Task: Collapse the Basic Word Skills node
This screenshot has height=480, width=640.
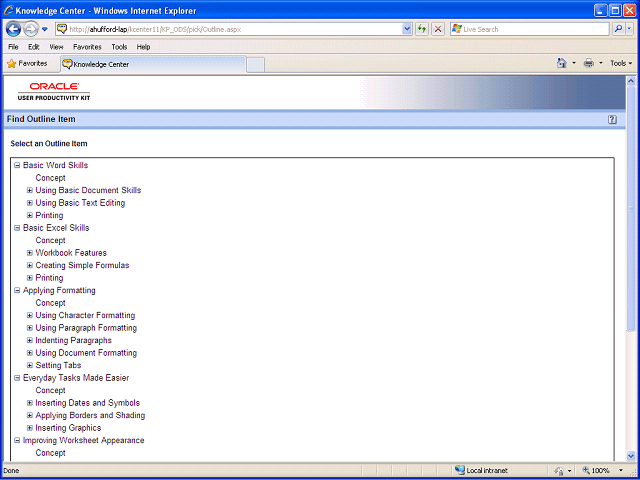Action: coord(17,165)
